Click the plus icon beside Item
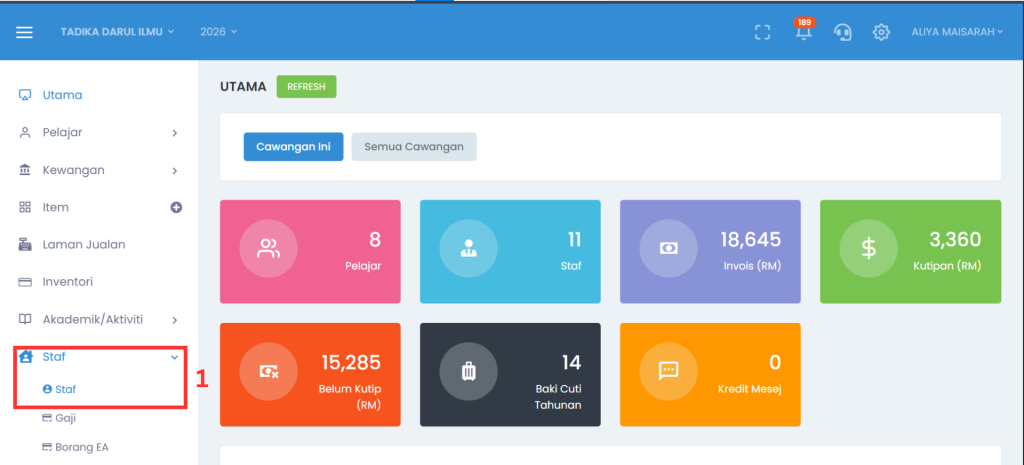1024x465 pixels. point(176,208)
